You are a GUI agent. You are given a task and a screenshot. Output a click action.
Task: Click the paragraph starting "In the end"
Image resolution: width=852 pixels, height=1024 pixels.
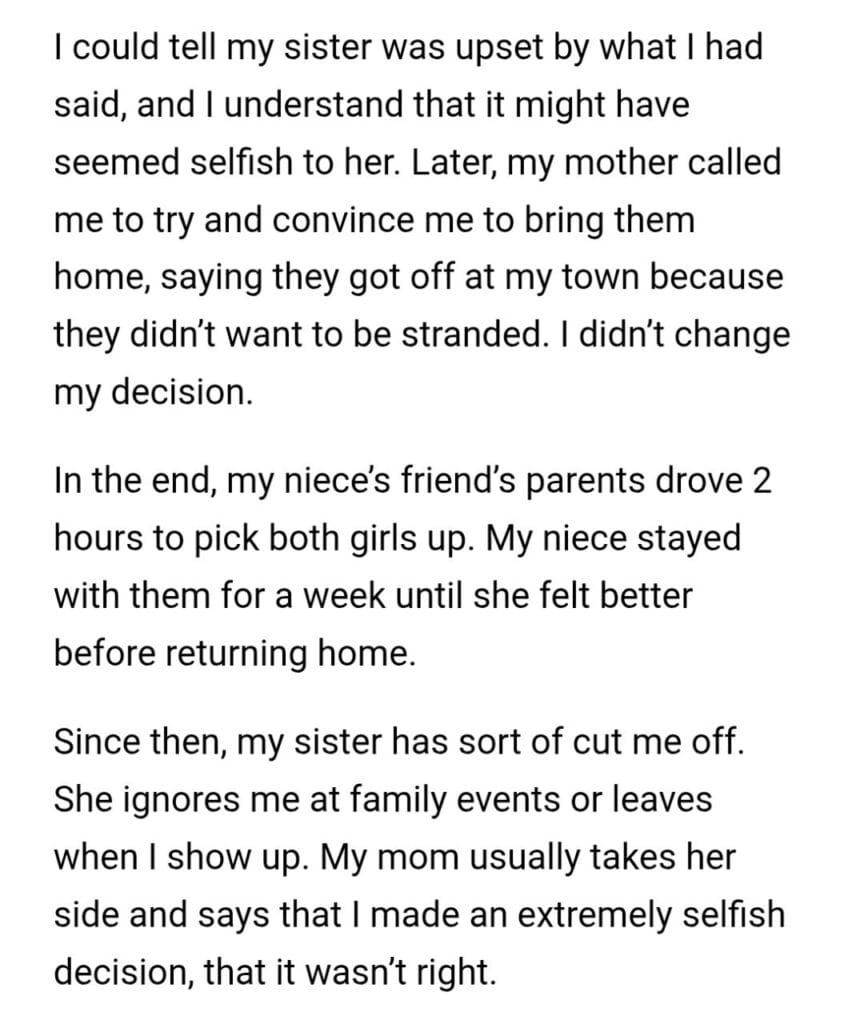[410, 568]
